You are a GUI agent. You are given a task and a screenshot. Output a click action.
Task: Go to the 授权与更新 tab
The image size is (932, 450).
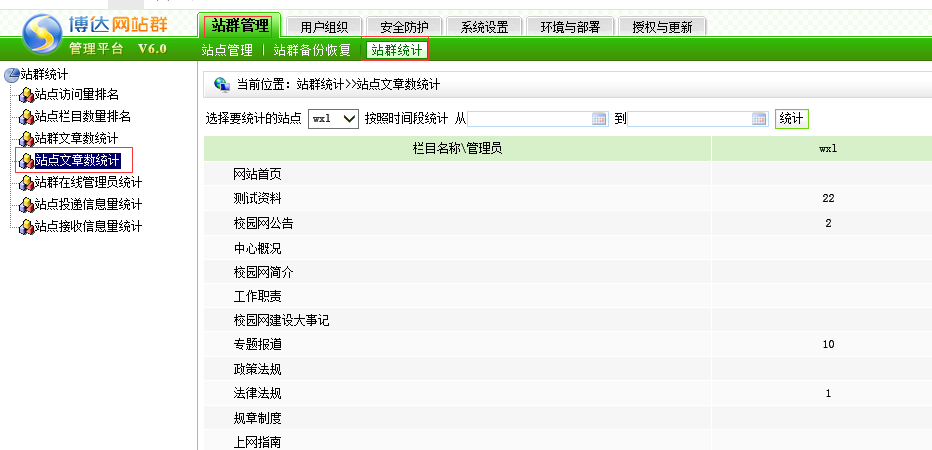(661, 27)
